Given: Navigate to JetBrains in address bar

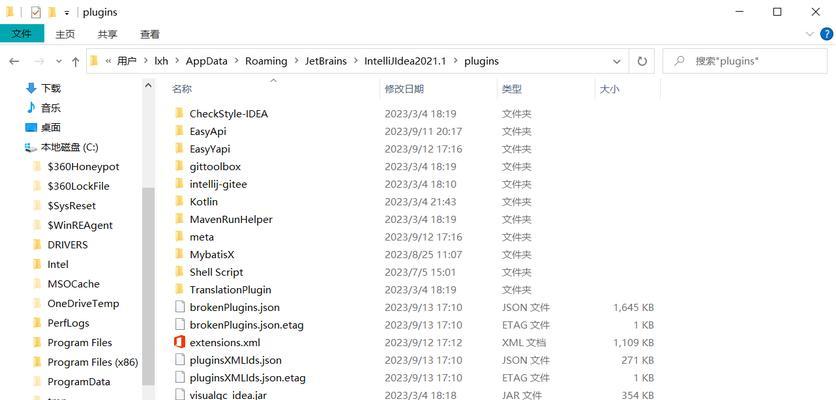Looking at the screenshot, I should tap(326, 61).
